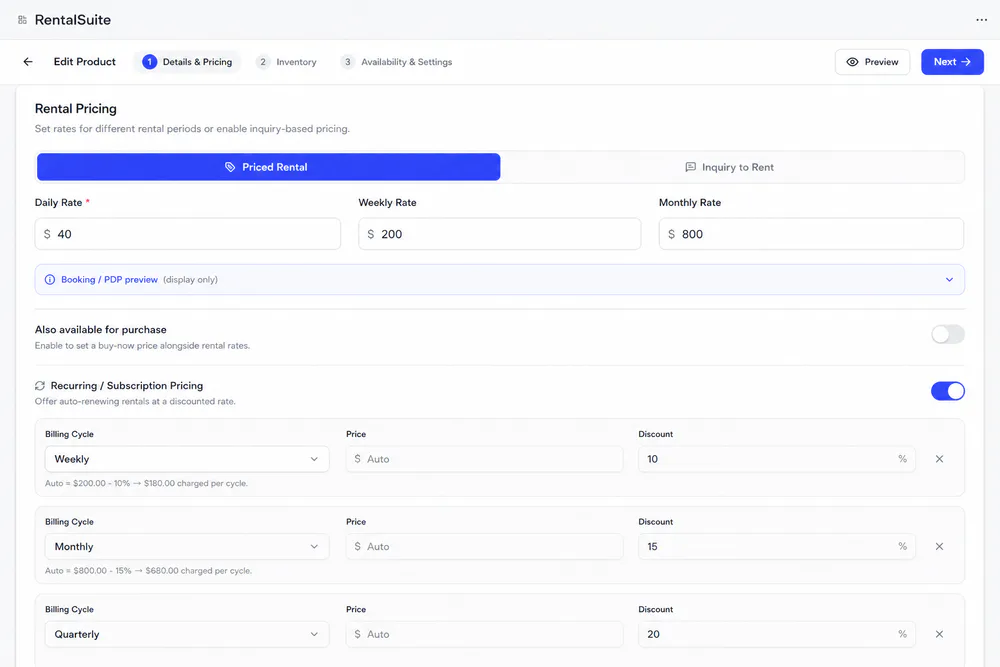This screenshot has width=1000, height=667.
Task: Click the dollar sign in Monthly Rate
Action: pos(671,234)
